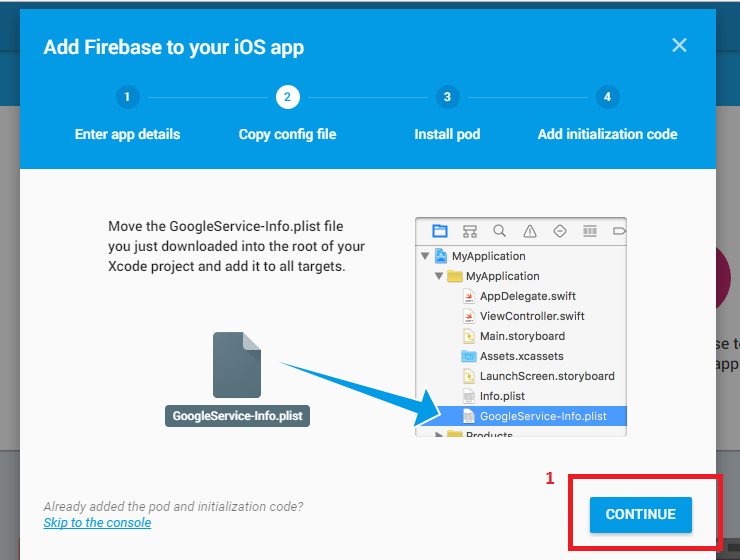Select Xcode symbol navigator hierarchy icon
The width and height of the screenshot is (740, 560).
point(470,231)
